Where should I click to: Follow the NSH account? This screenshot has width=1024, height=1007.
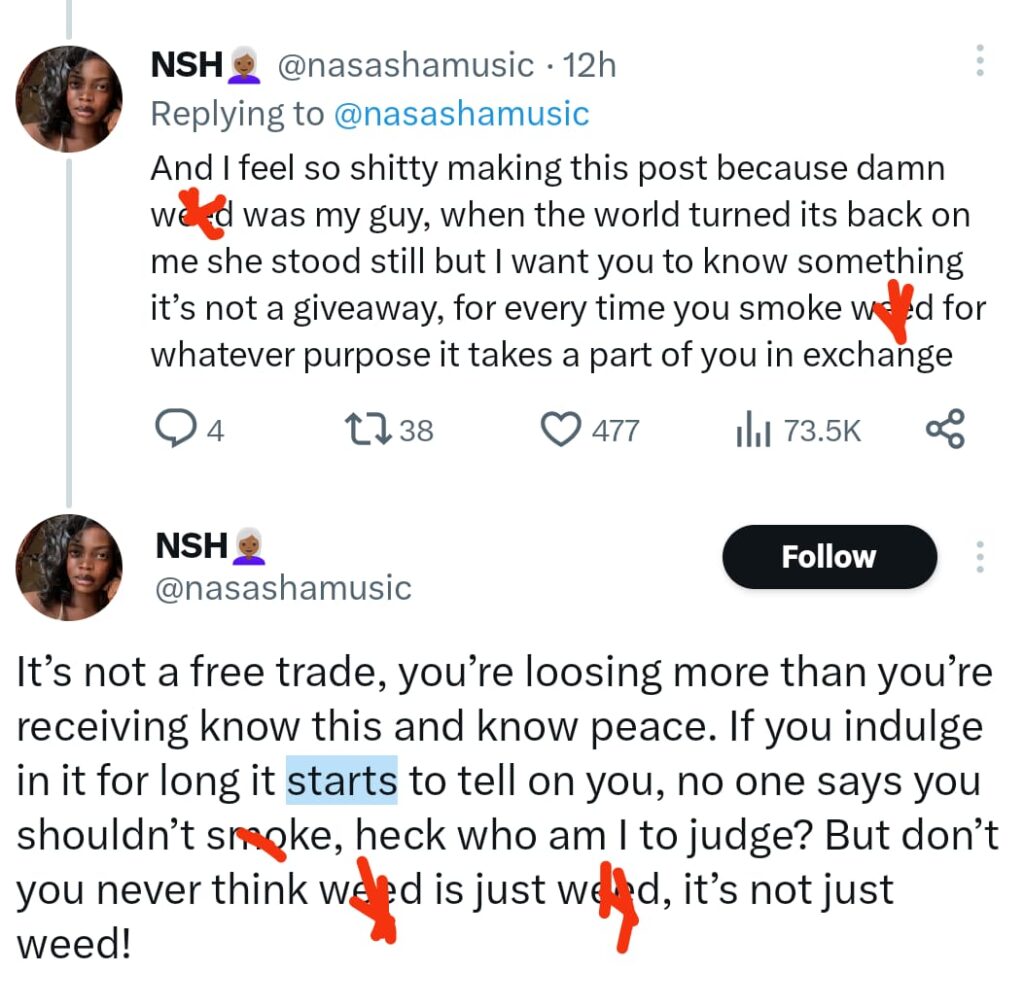tap(828, 557)
